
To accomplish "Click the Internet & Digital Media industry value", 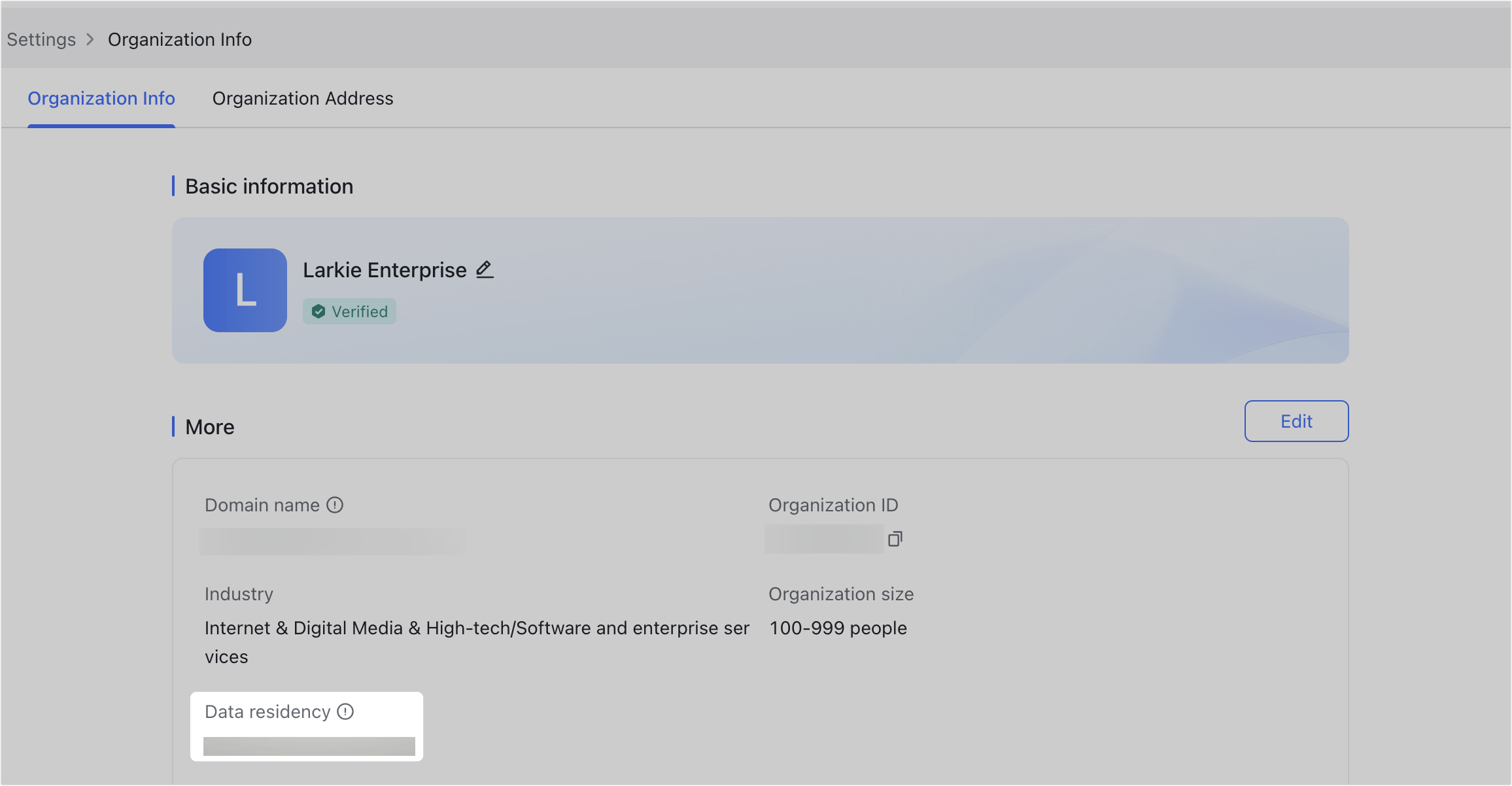I will [477, 642].
